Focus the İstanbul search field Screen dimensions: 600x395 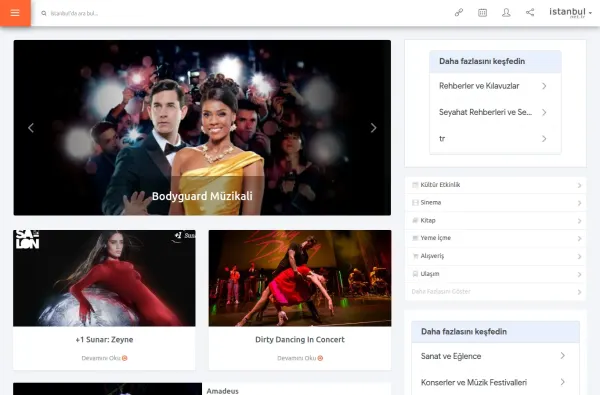coord(74,13)
